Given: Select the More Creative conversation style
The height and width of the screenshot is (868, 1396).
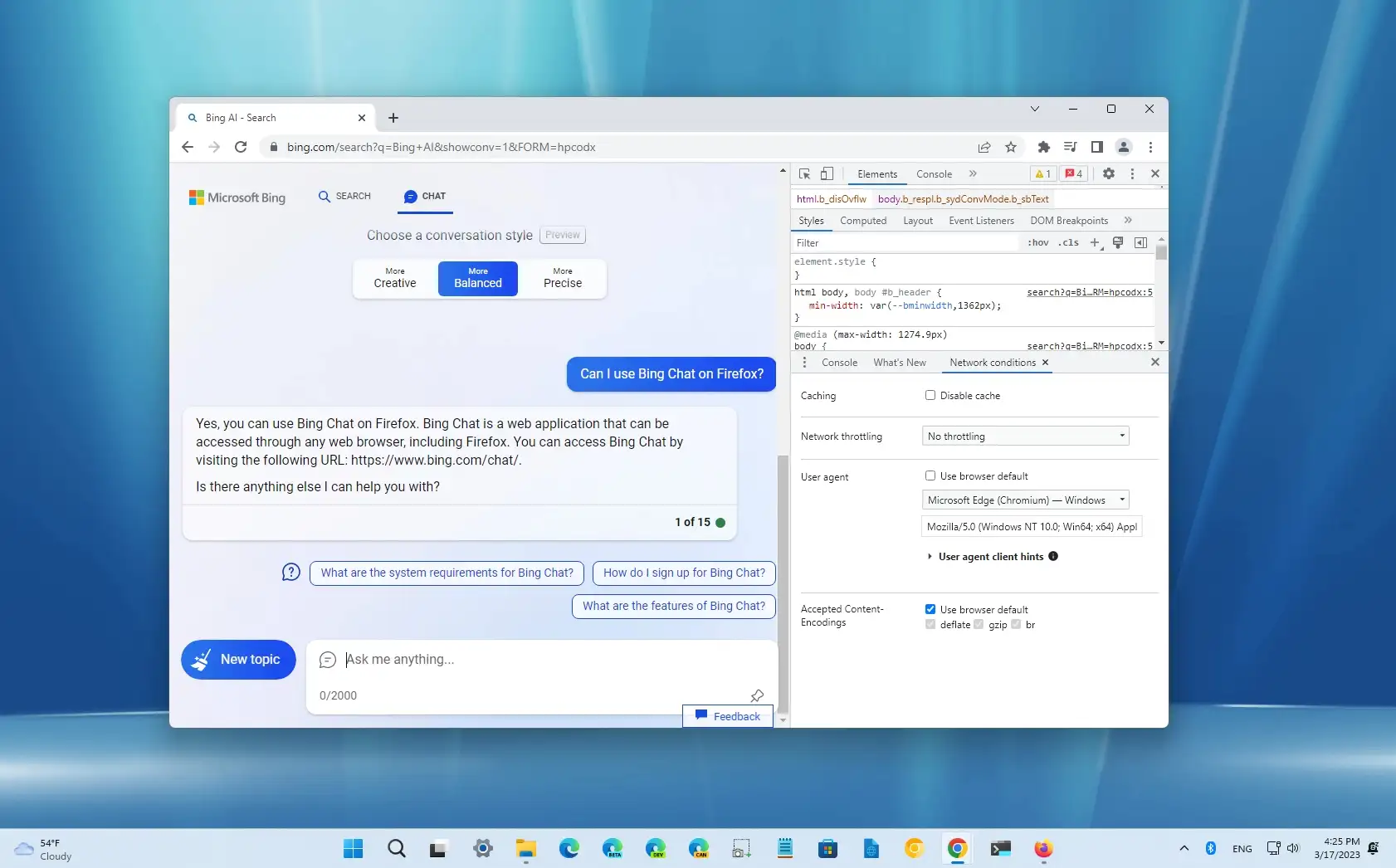Looking at the screenshot, I should pyautogui.click(x=394, y=278).
